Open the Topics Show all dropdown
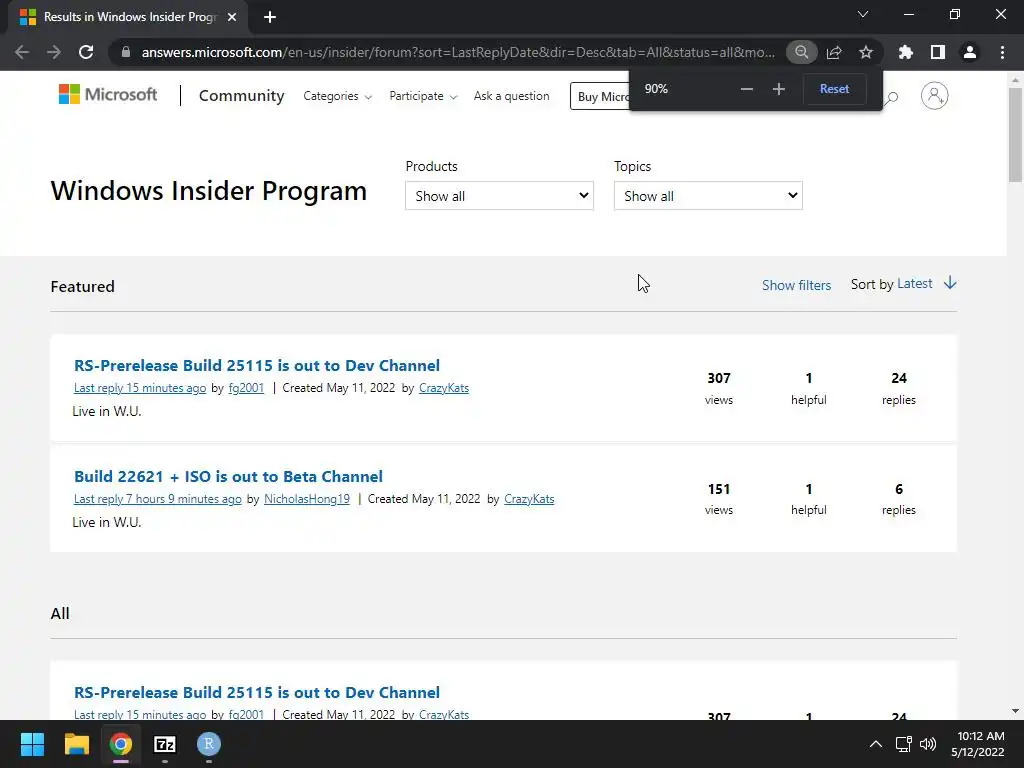The width and height of the screenshot is (1024, 768). (x=708, y=196)
